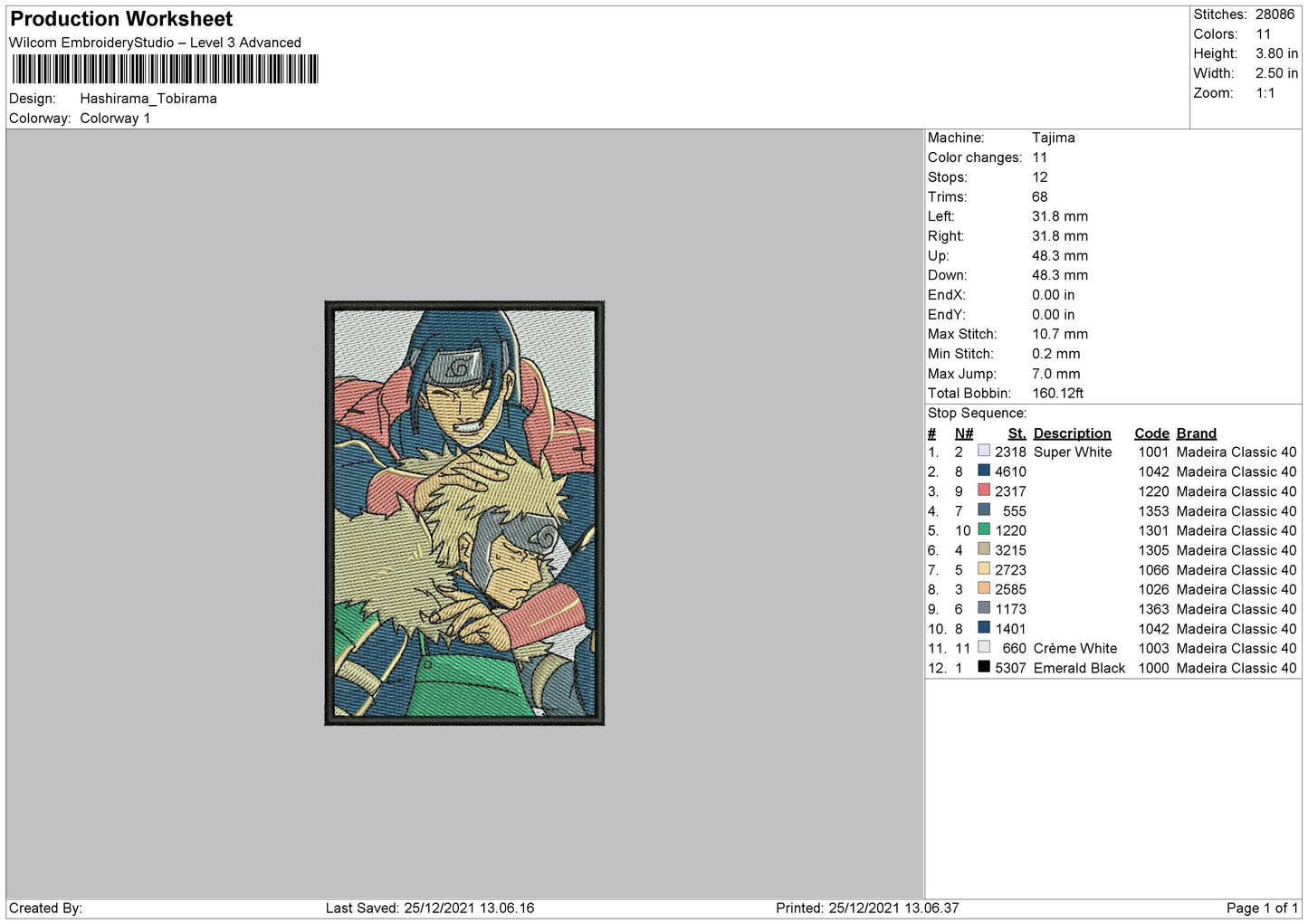
Task: Click the St. column header
Action: coord(1017,433)
